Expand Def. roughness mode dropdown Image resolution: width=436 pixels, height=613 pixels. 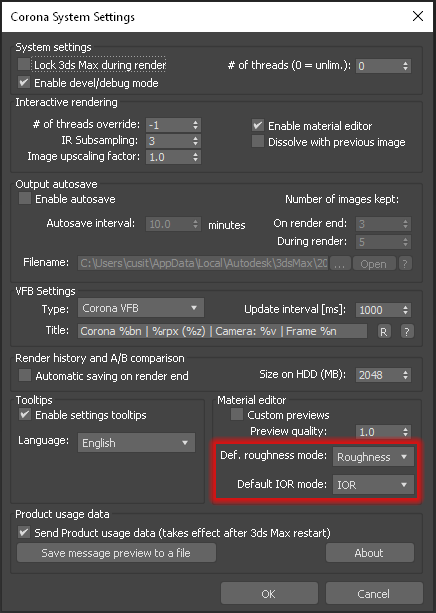click(x=373, y=457)
